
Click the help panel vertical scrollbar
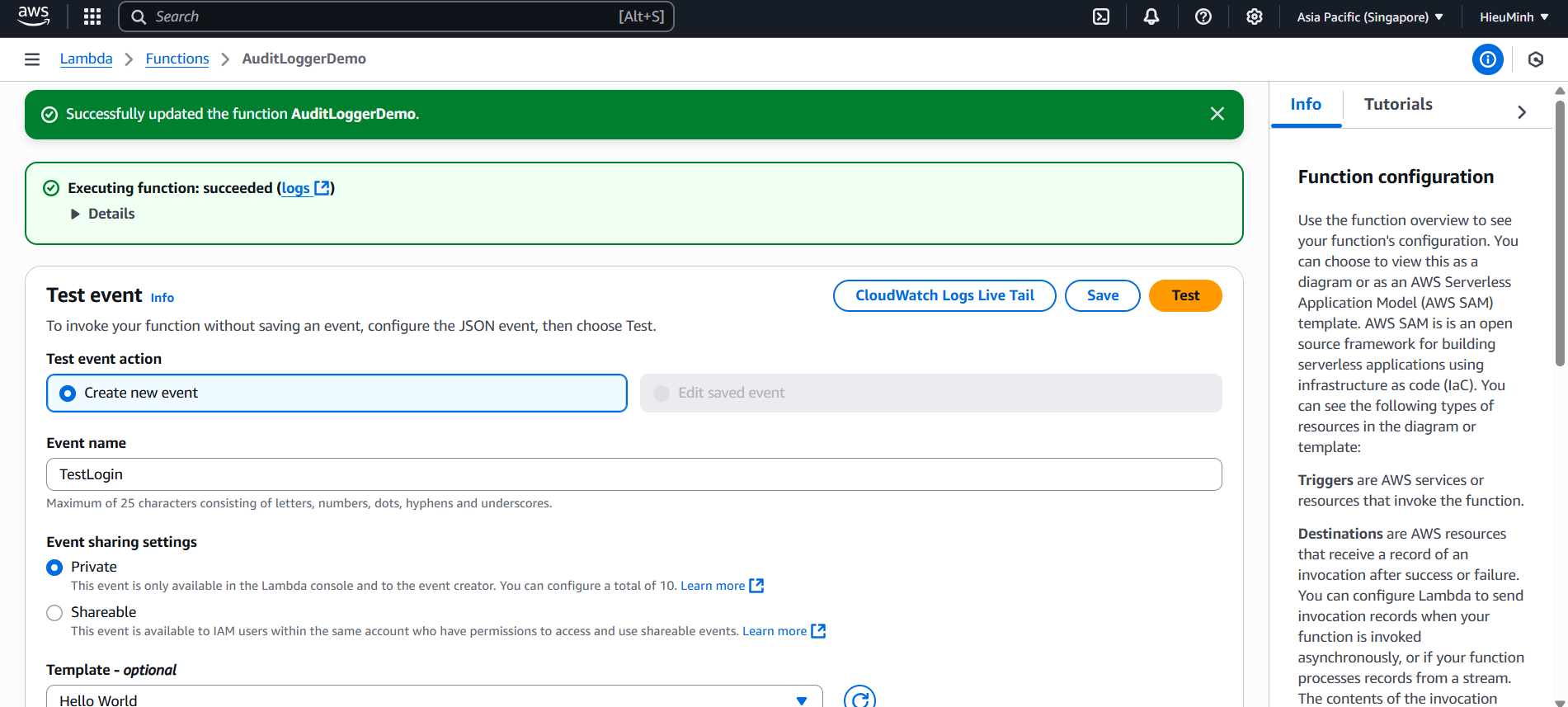click(x=1560, y=233)
